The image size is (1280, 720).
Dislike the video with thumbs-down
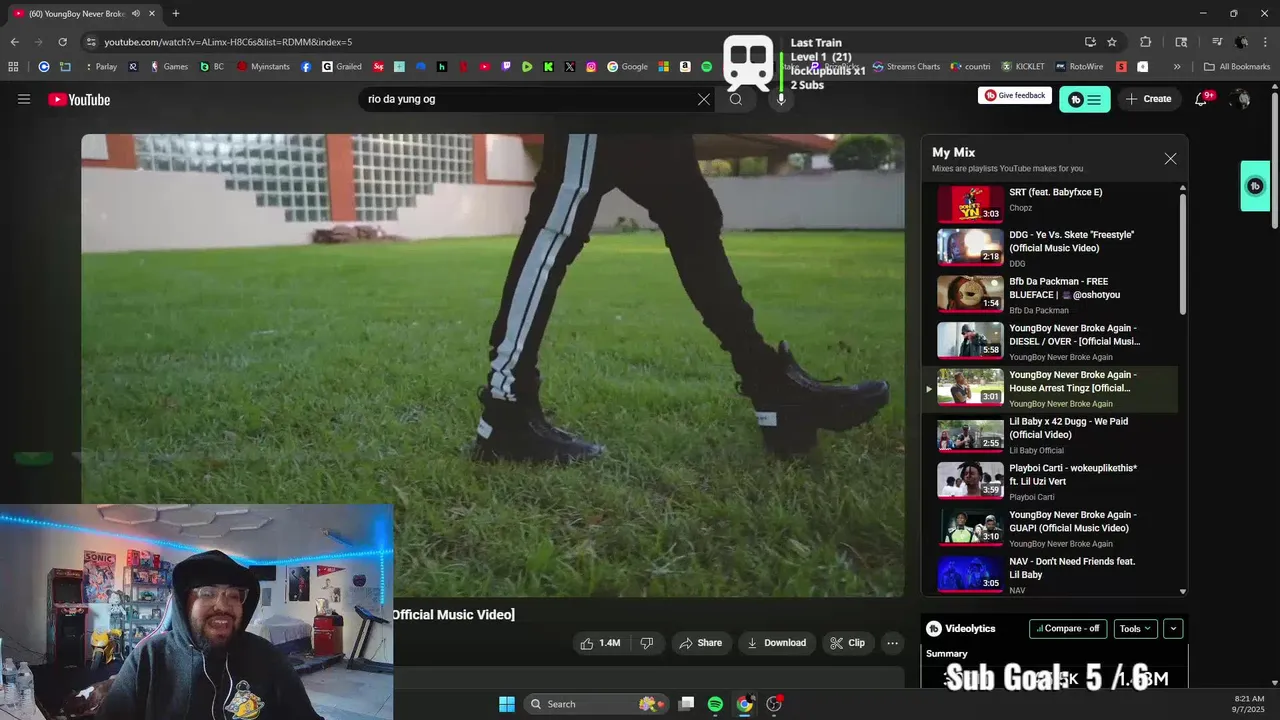(x=647, y=643)
